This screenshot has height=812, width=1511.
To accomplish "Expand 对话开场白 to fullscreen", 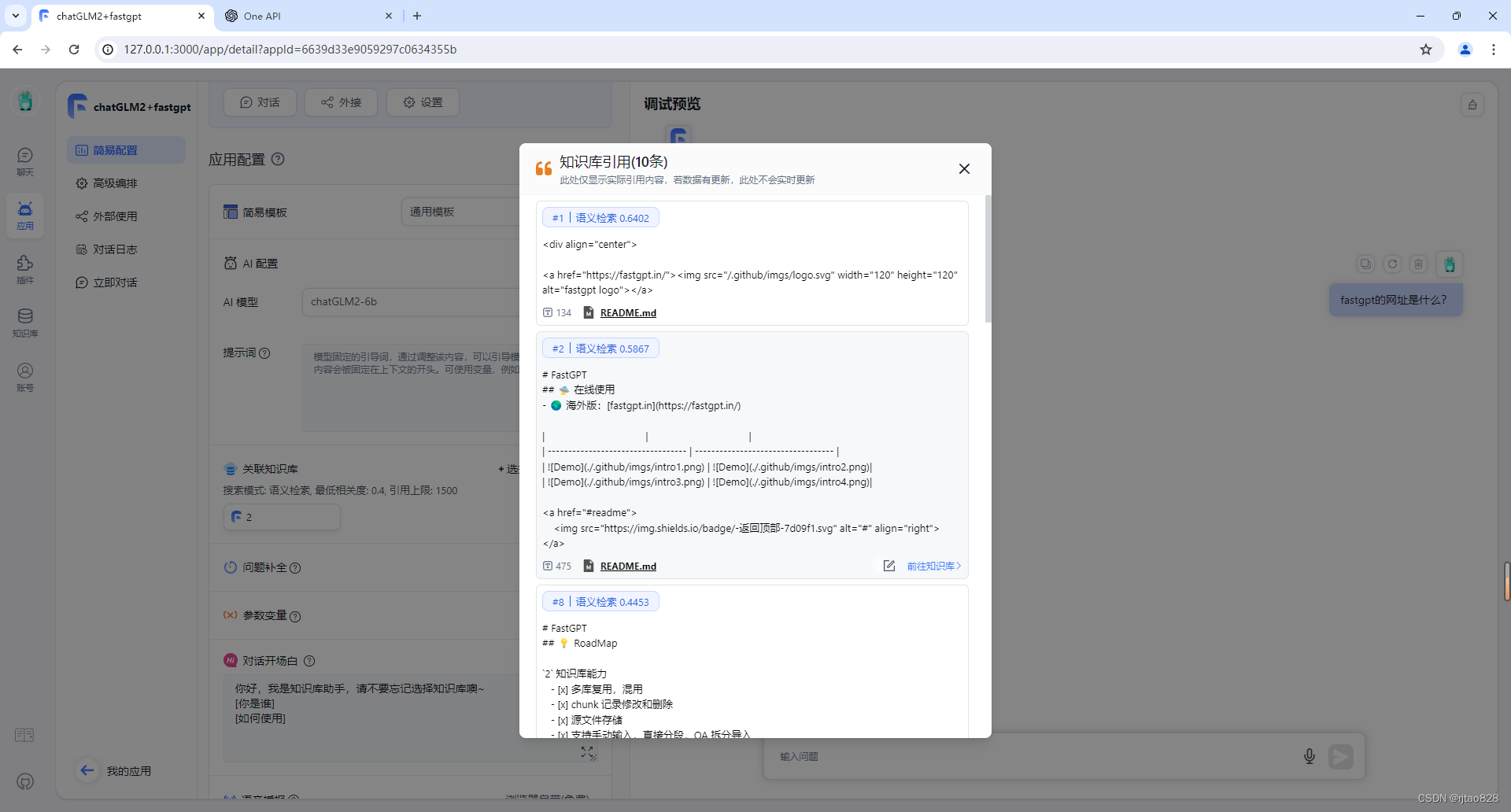I will pyautogui.click(x=588, y=753).
